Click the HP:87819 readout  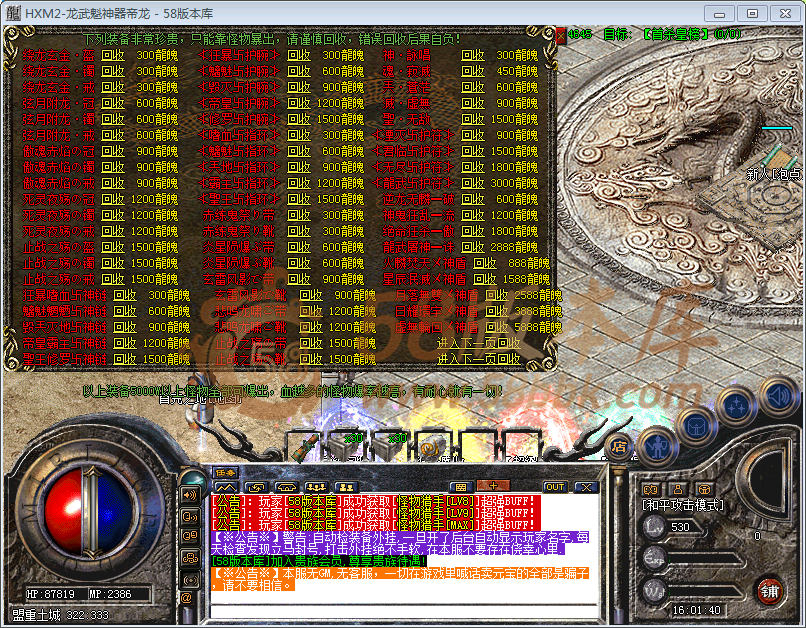50,594
